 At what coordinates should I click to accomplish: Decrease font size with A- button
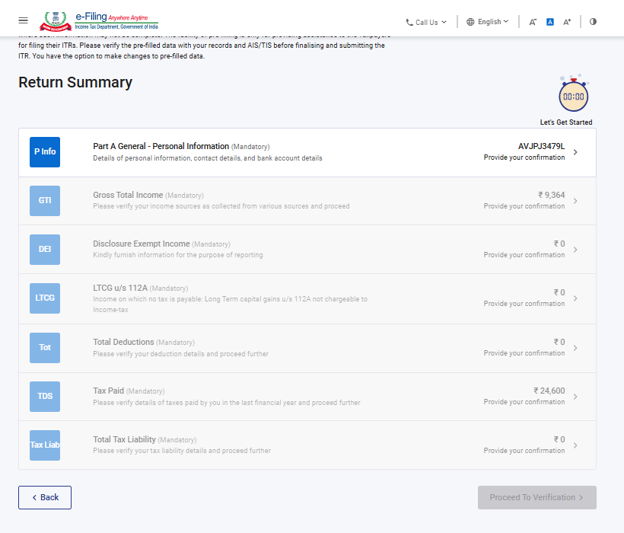533,21
